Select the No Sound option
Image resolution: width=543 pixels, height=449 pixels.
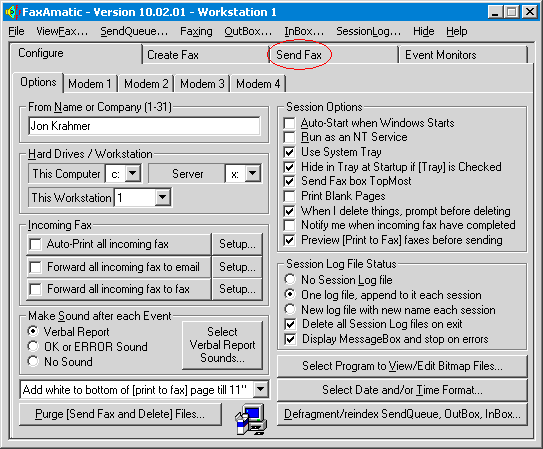33,361
